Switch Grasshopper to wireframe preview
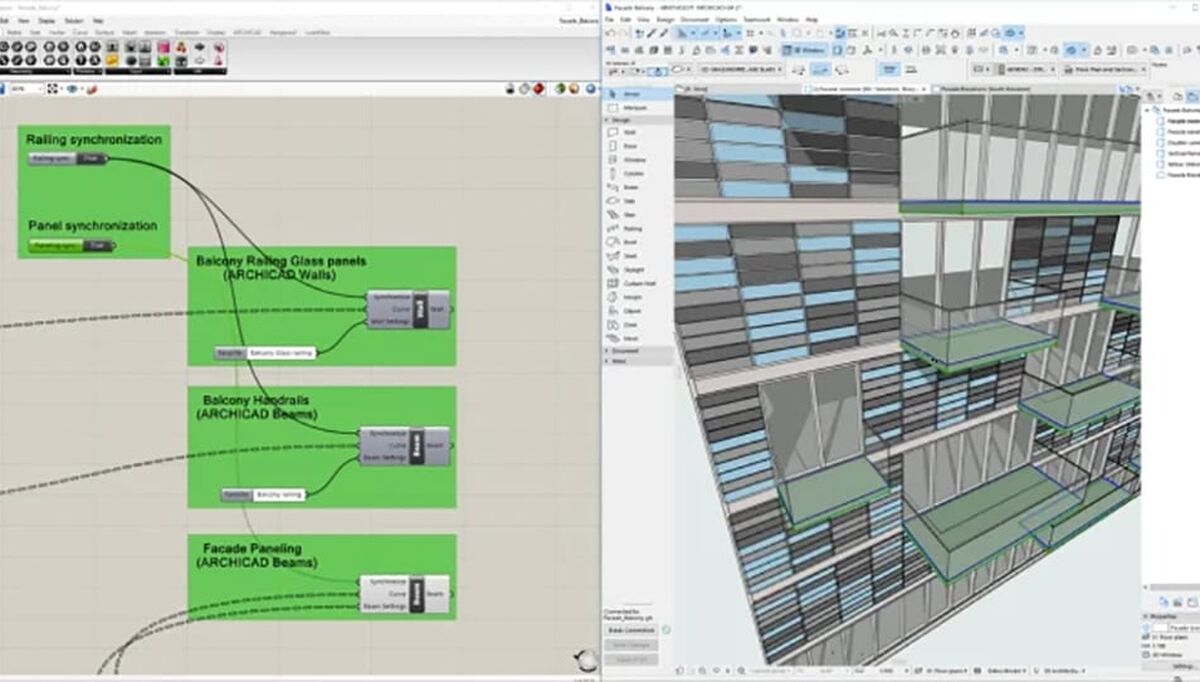 (x=525, y=89)
